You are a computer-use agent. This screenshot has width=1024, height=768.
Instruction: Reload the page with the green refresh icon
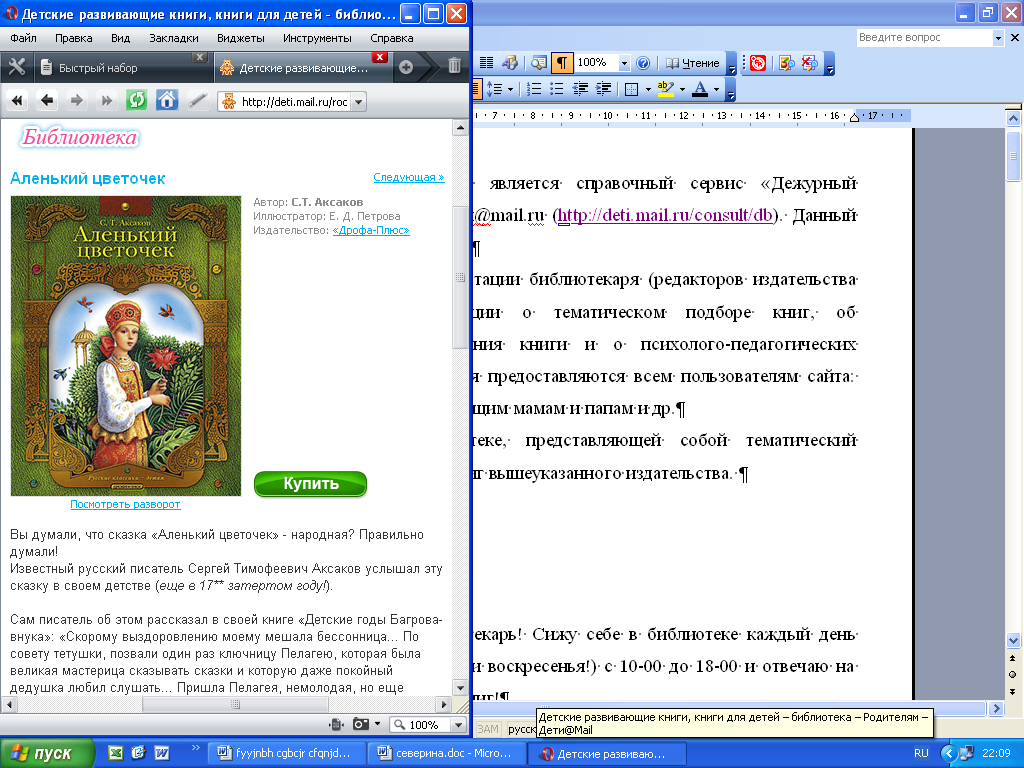[136, 101]
